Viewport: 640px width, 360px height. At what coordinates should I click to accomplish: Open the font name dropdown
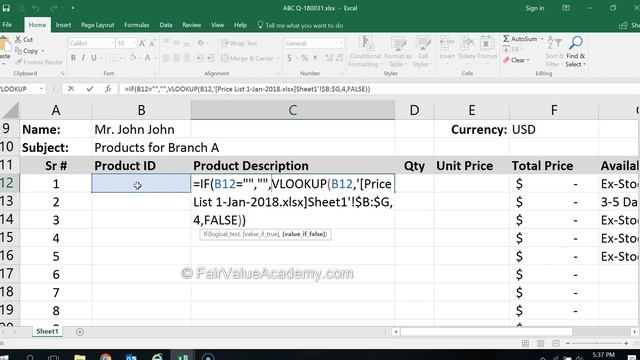pos(111,43)
